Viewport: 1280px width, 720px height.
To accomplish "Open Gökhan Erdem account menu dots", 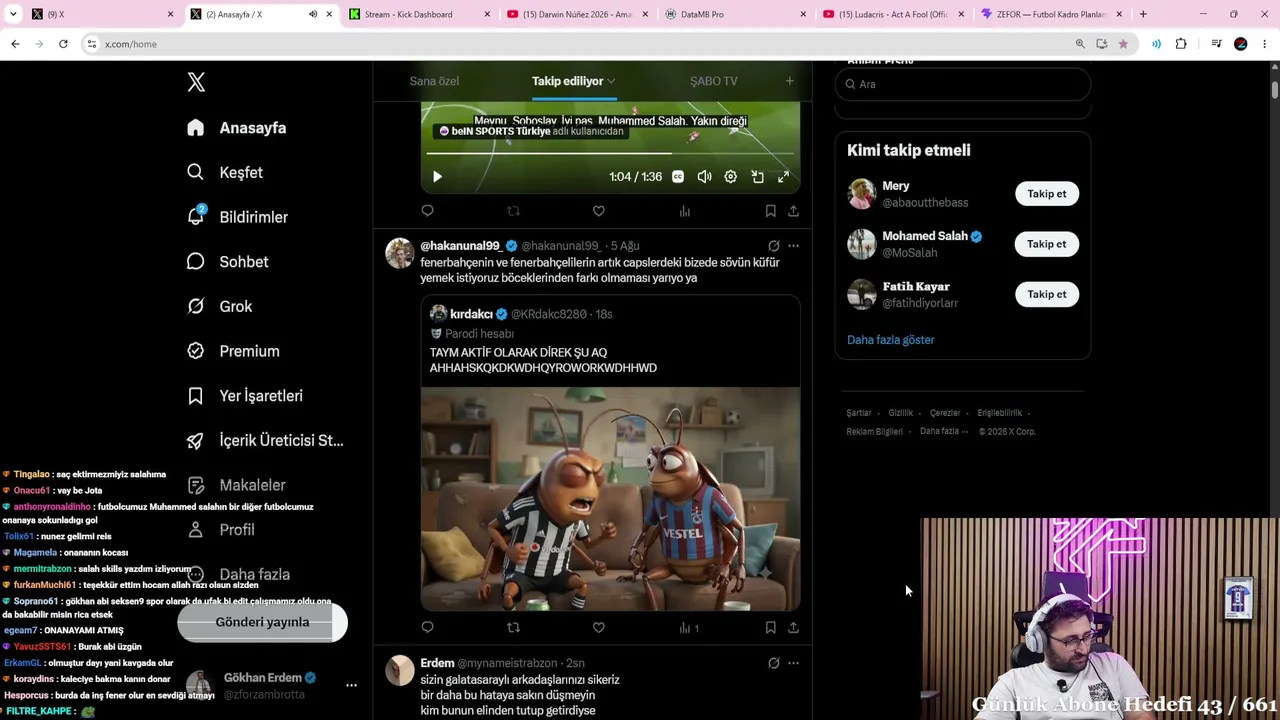I will [x=351, y=686].
